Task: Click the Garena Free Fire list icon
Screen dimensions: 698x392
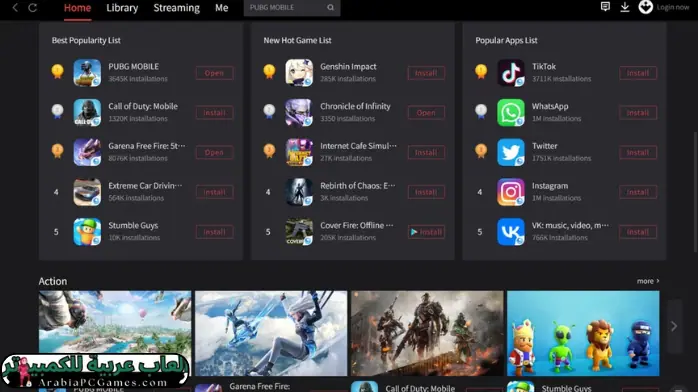Action: (87, 152)
